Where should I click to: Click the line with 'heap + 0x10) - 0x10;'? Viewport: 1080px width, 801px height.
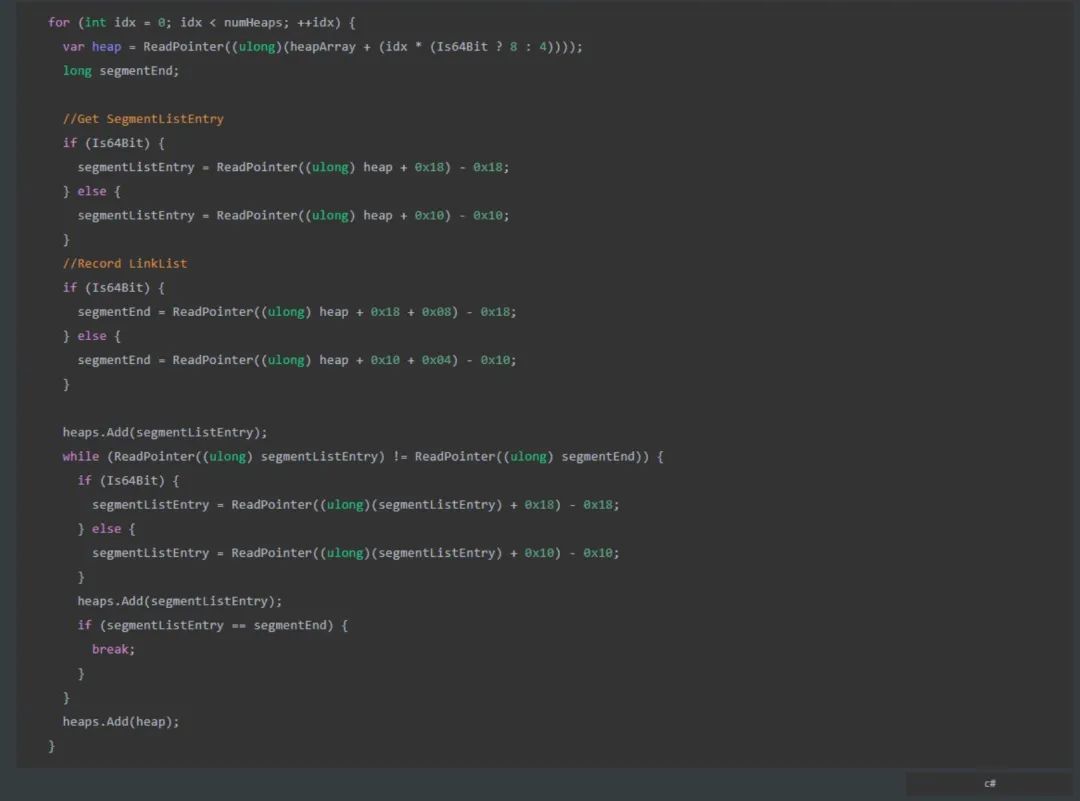(293, 216)
